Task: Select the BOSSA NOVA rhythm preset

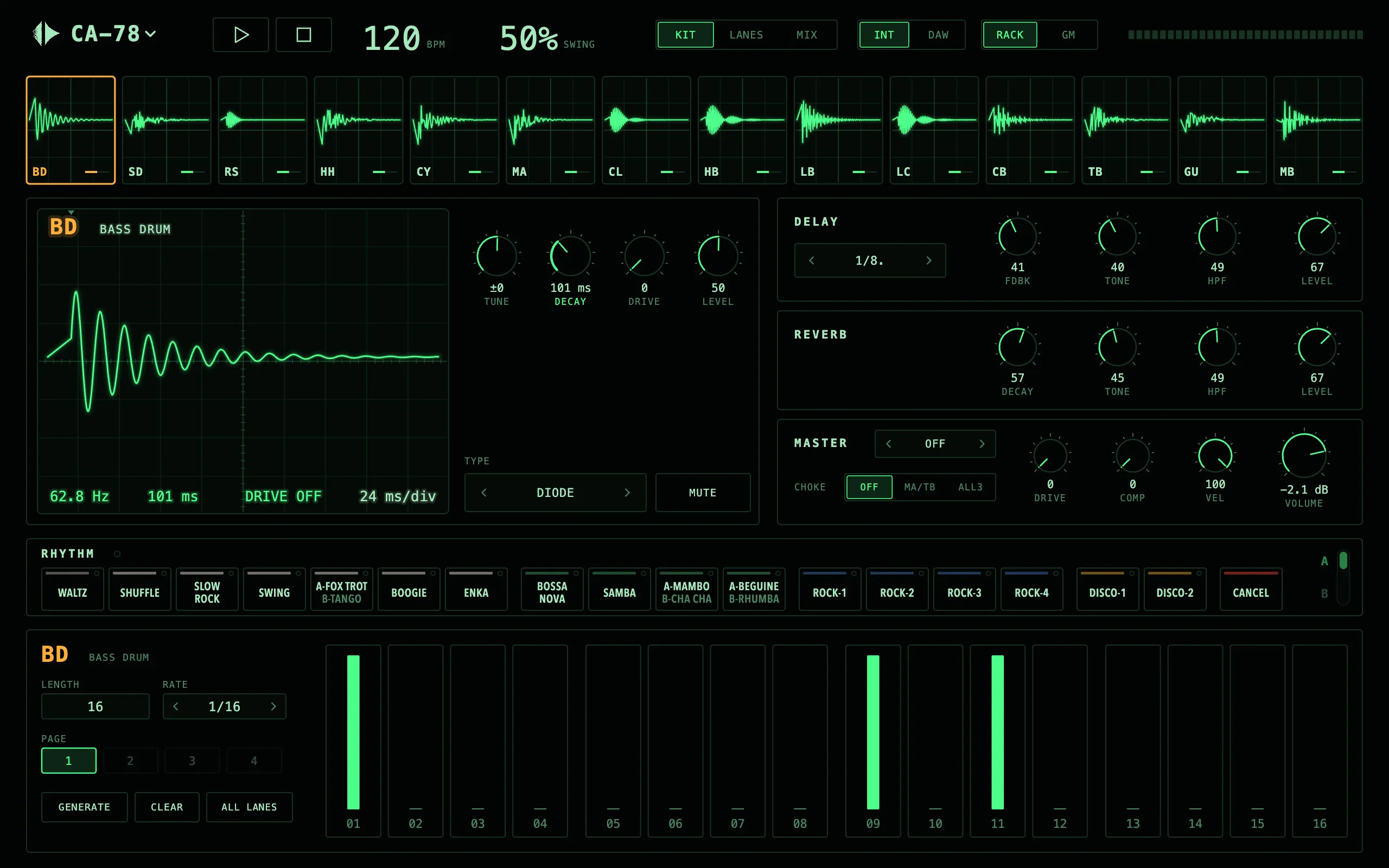Action: click(x=552, y=590)
